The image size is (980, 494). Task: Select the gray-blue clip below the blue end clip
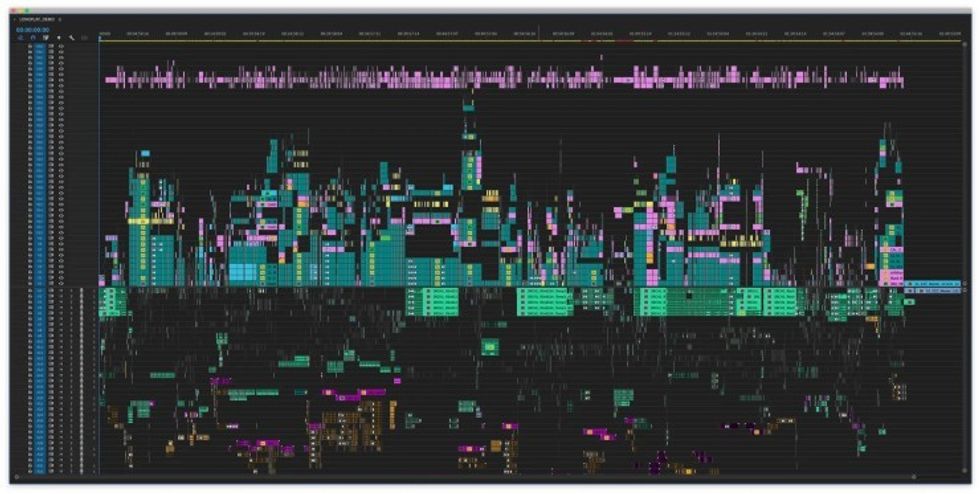pyautogui.click(x=934, y=291)
